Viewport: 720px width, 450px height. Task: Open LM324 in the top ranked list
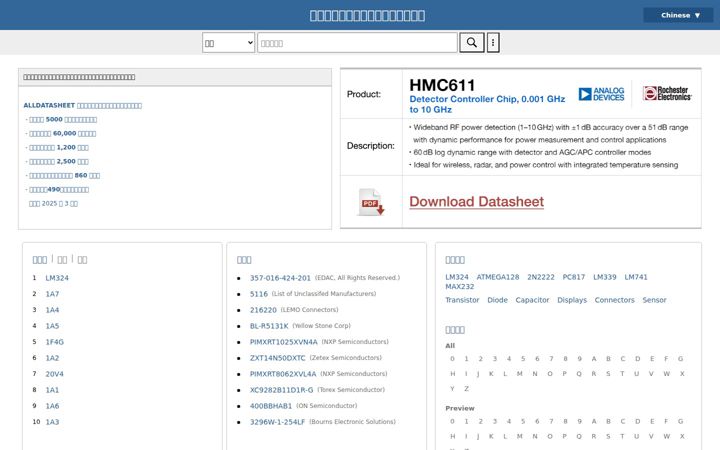[57, 278]
